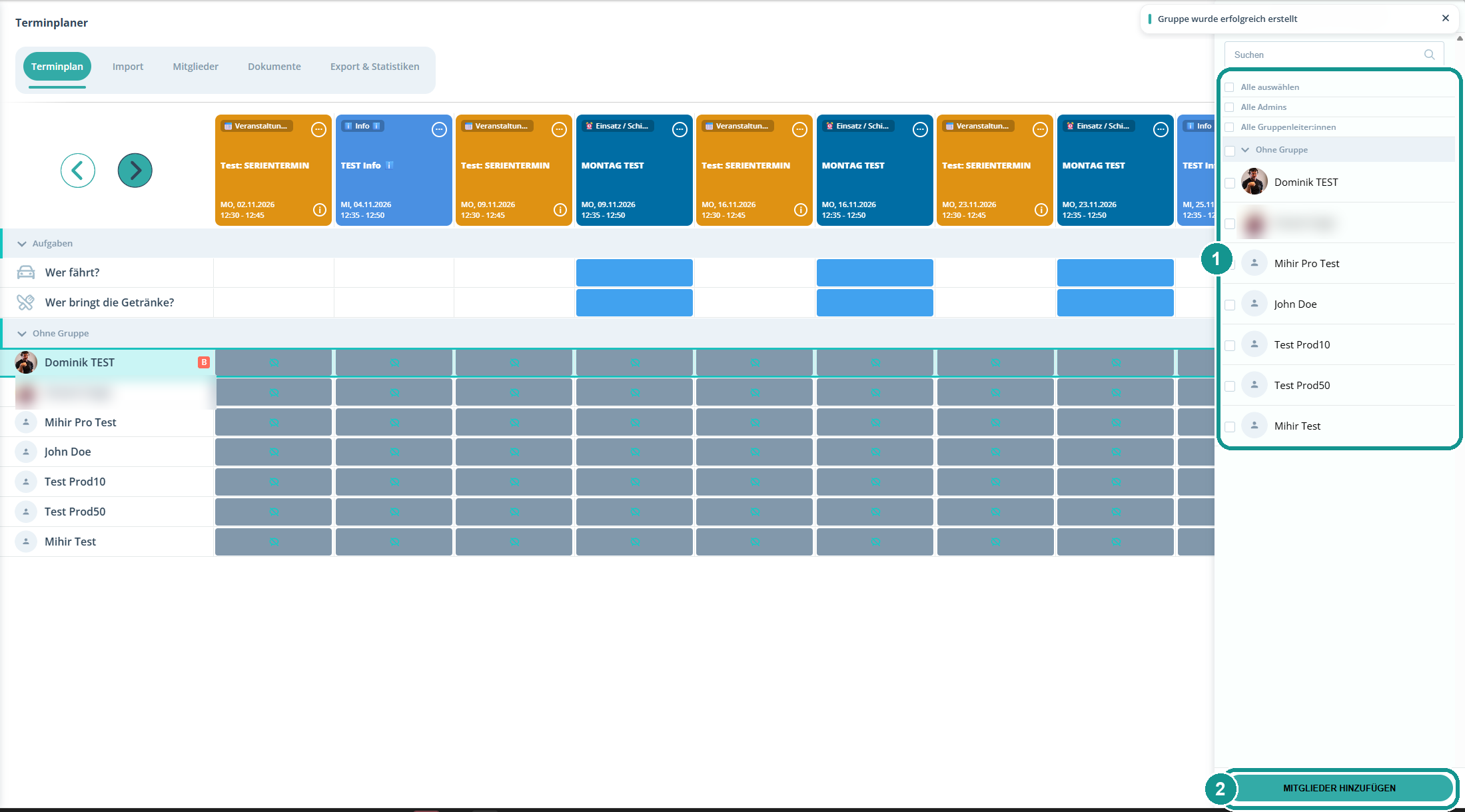Check the Alle Gruppenleiter:innen checkbox
The height and width of the screenshot is (812, 1465).
click(1230, 127)
